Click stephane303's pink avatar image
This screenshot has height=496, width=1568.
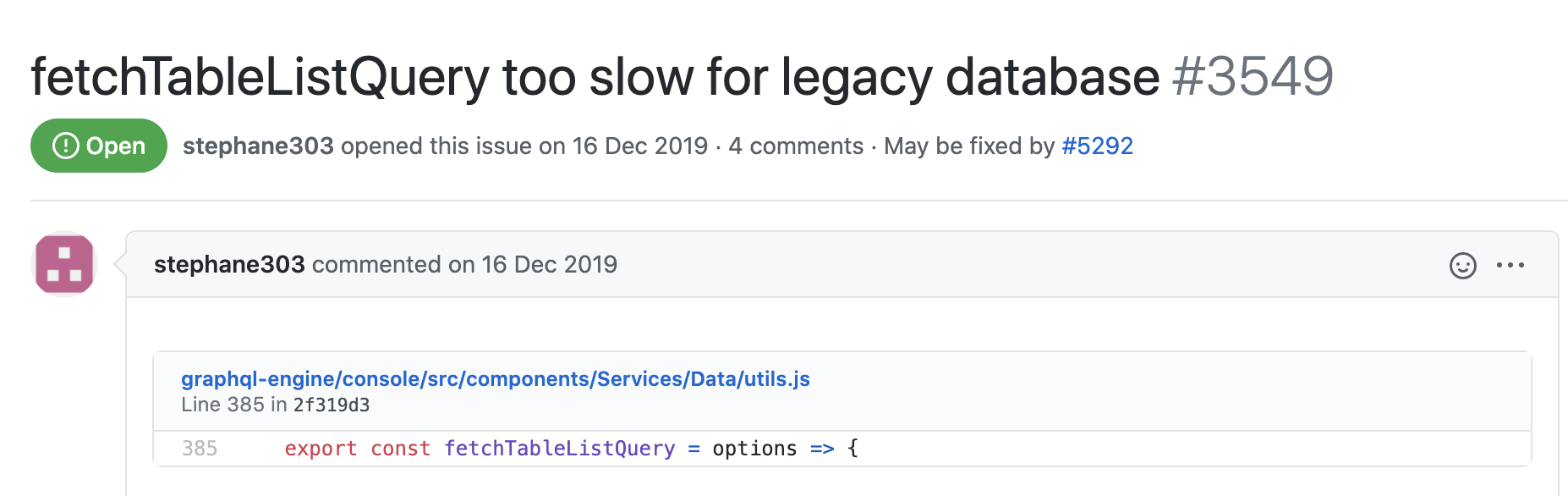pos(64,264)
